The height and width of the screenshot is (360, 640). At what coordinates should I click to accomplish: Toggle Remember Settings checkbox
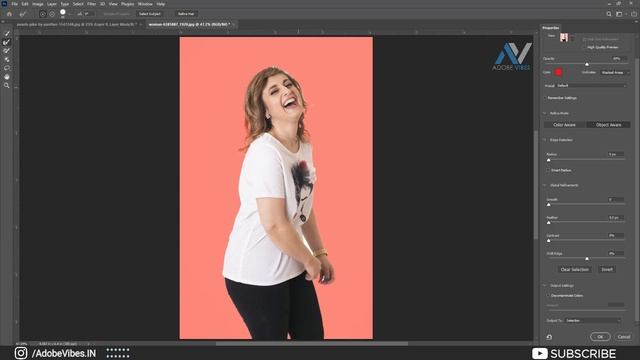click(545, 98)
